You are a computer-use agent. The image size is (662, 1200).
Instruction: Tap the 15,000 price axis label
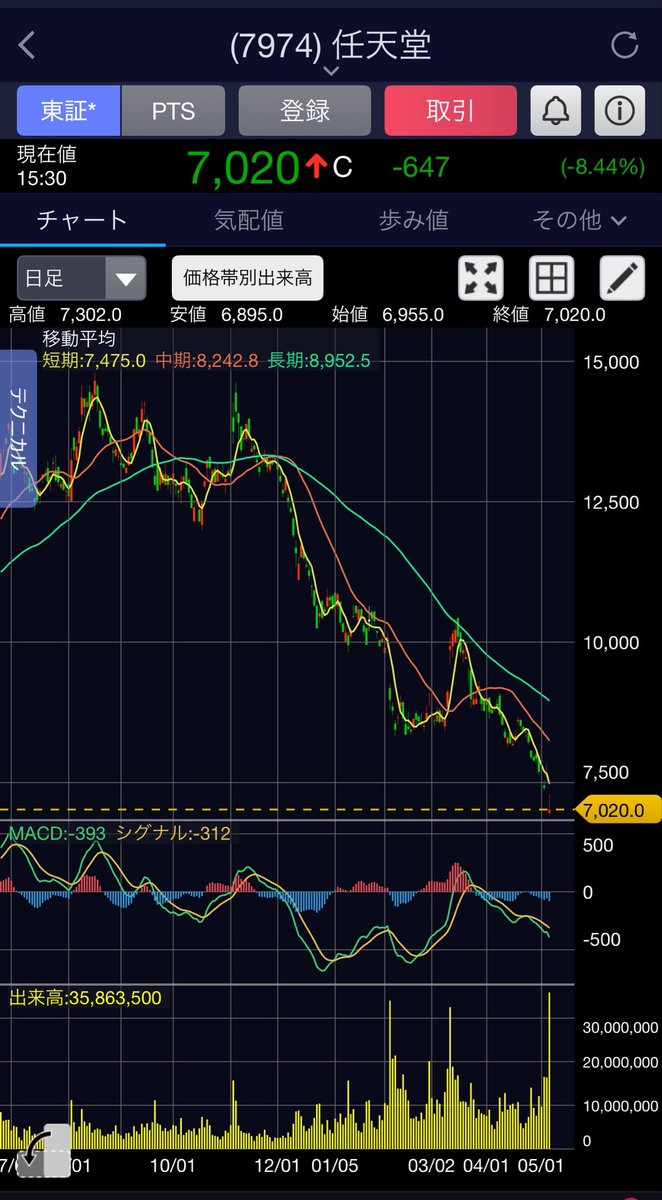point(609,361)
